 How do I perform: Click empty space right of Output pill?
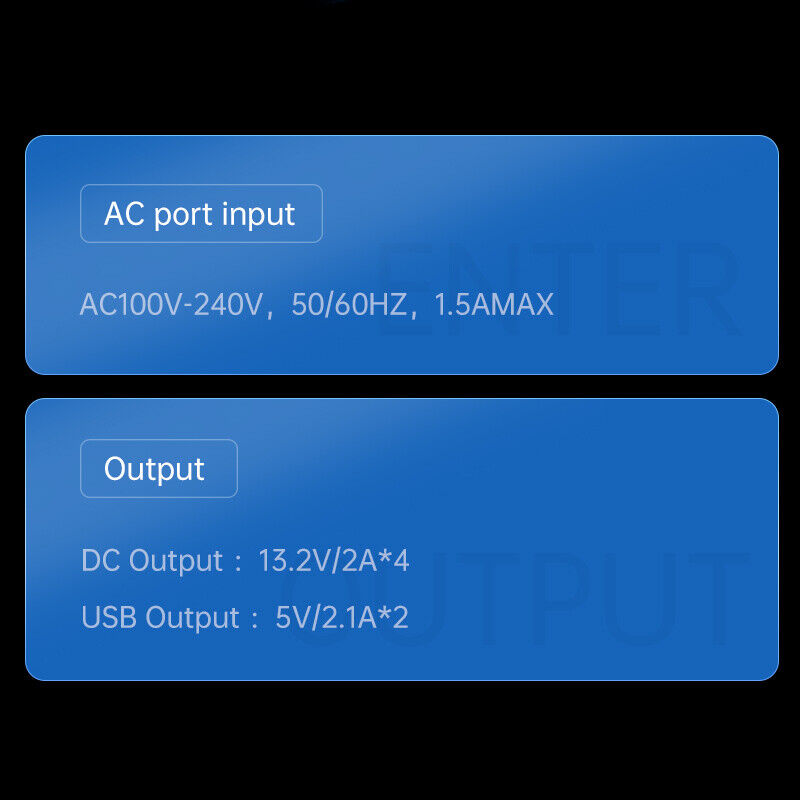coord(500,469)
